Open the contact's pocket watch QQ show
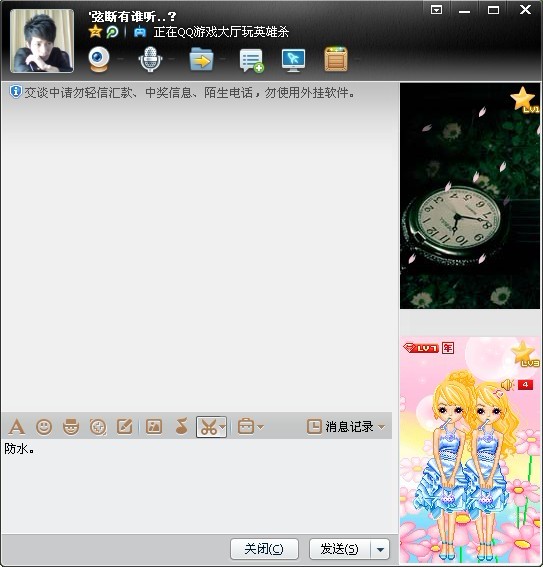The height and width of the screenshot is (567, 543). (470, 196)
